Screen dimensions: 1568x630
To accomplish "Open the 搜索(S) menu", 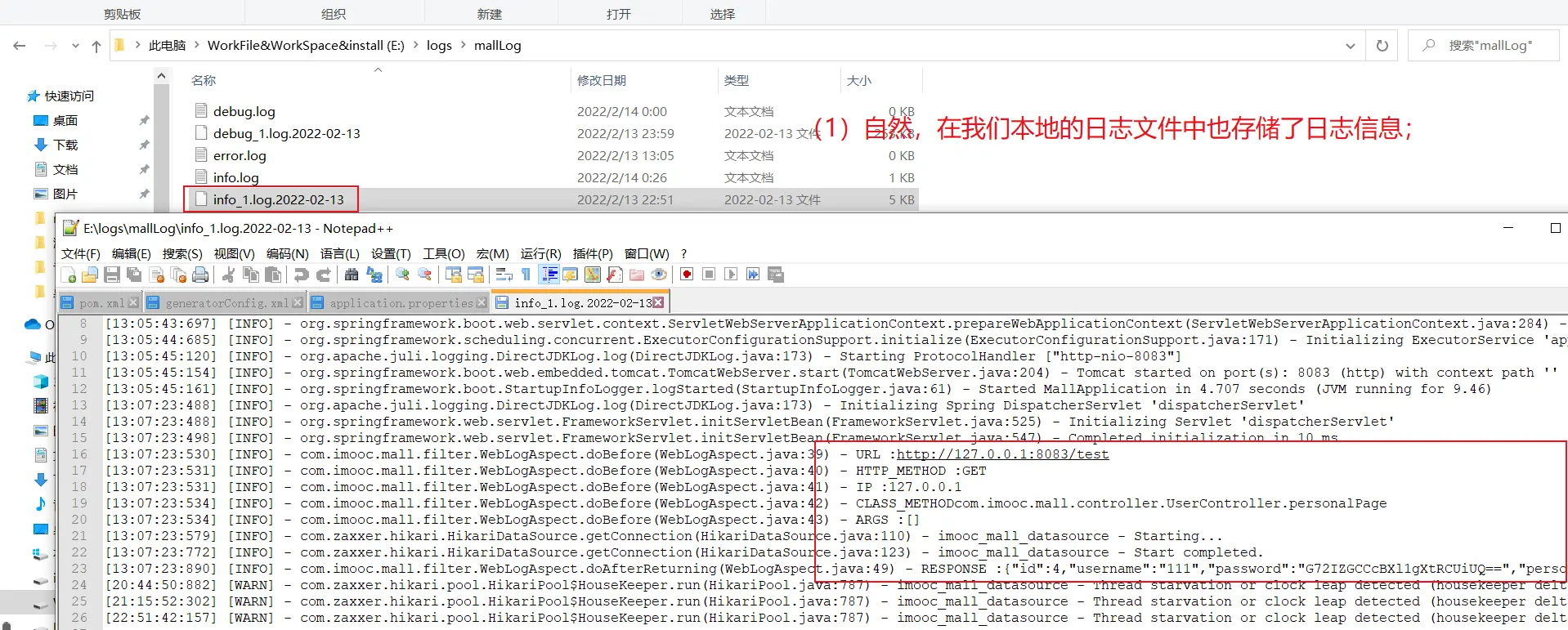I will point(182,254).
